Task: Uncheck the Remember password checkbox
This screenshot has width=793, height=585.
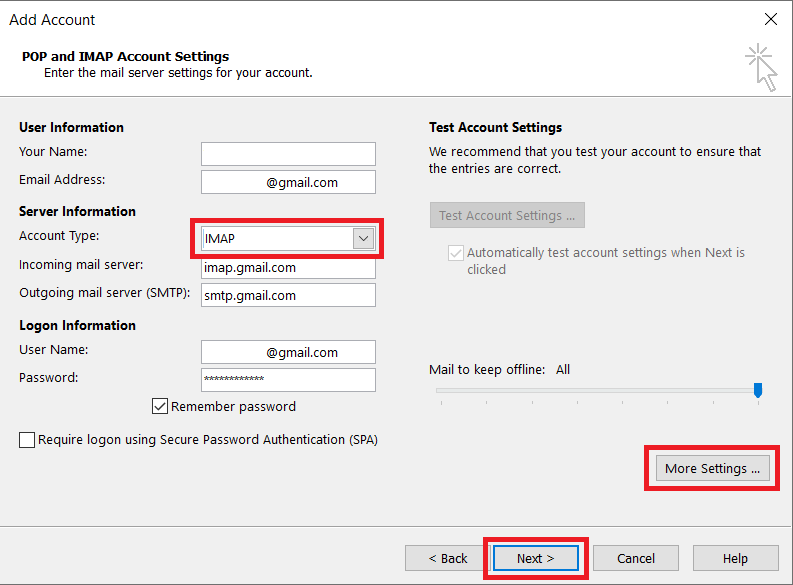Action: (160, 406)
